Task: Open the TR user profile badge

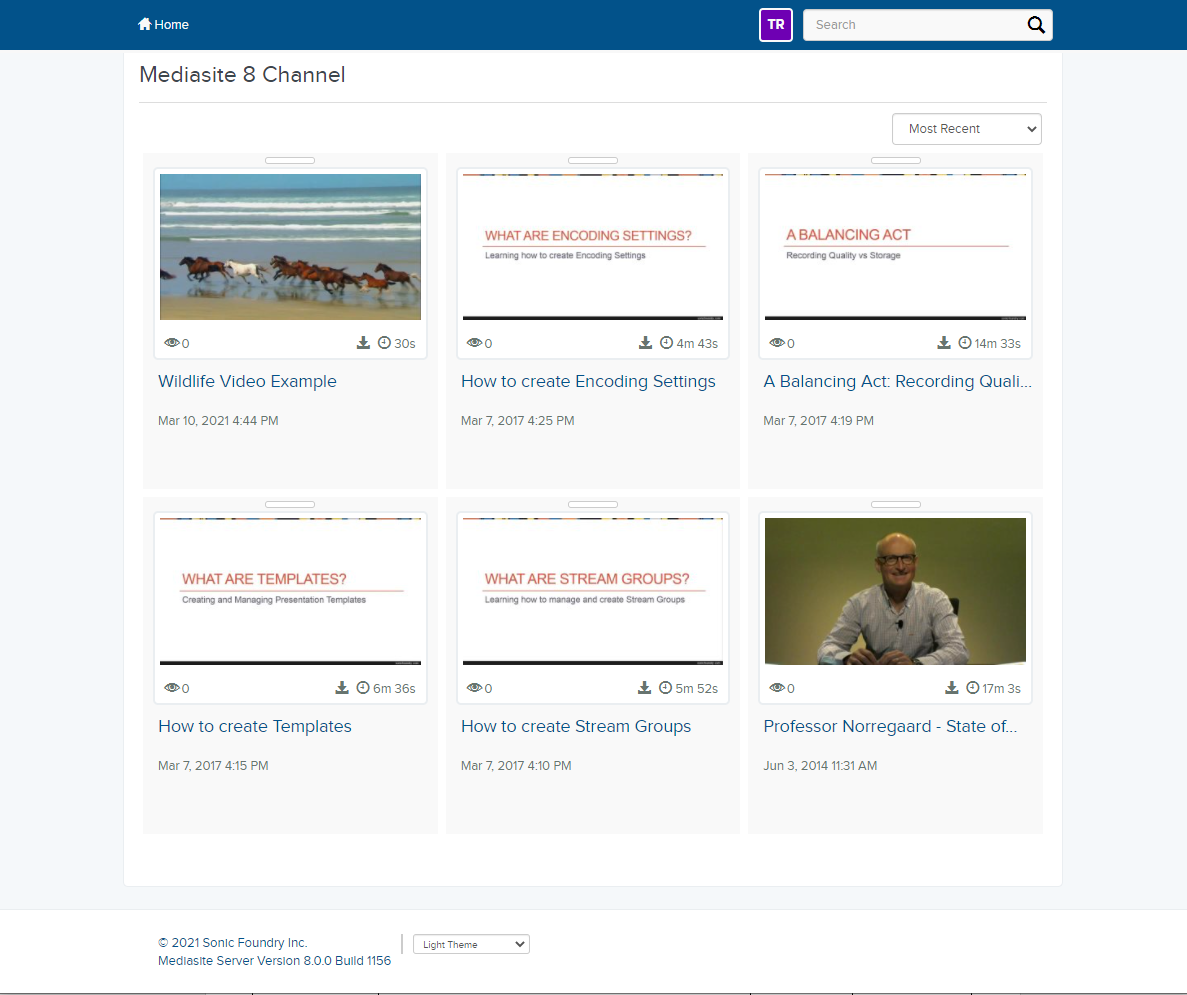Action: click(x=776, y=25)
